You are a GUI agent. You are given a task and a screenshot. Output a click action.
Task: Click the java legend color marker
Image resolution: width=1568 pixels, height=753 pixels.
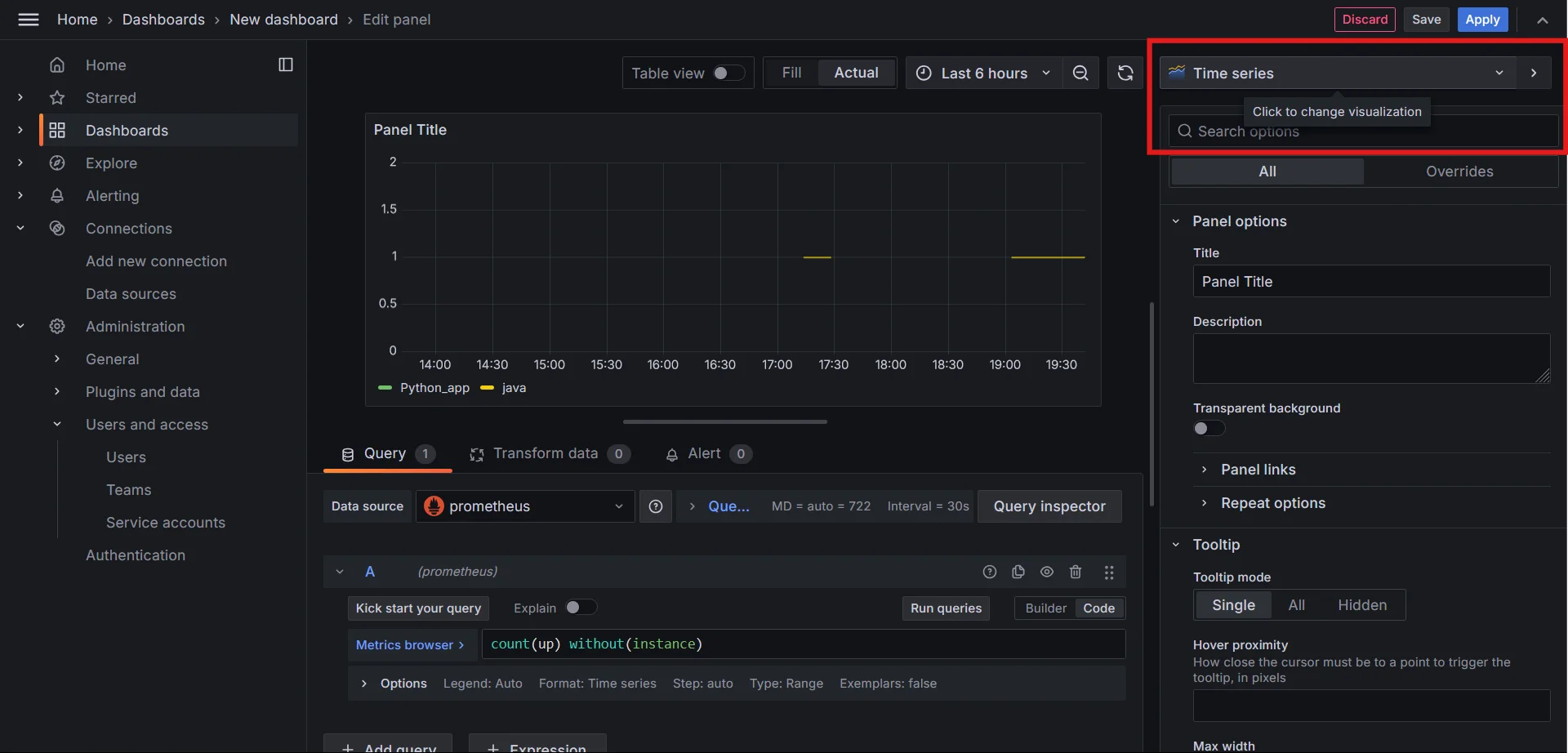point(488,388)
